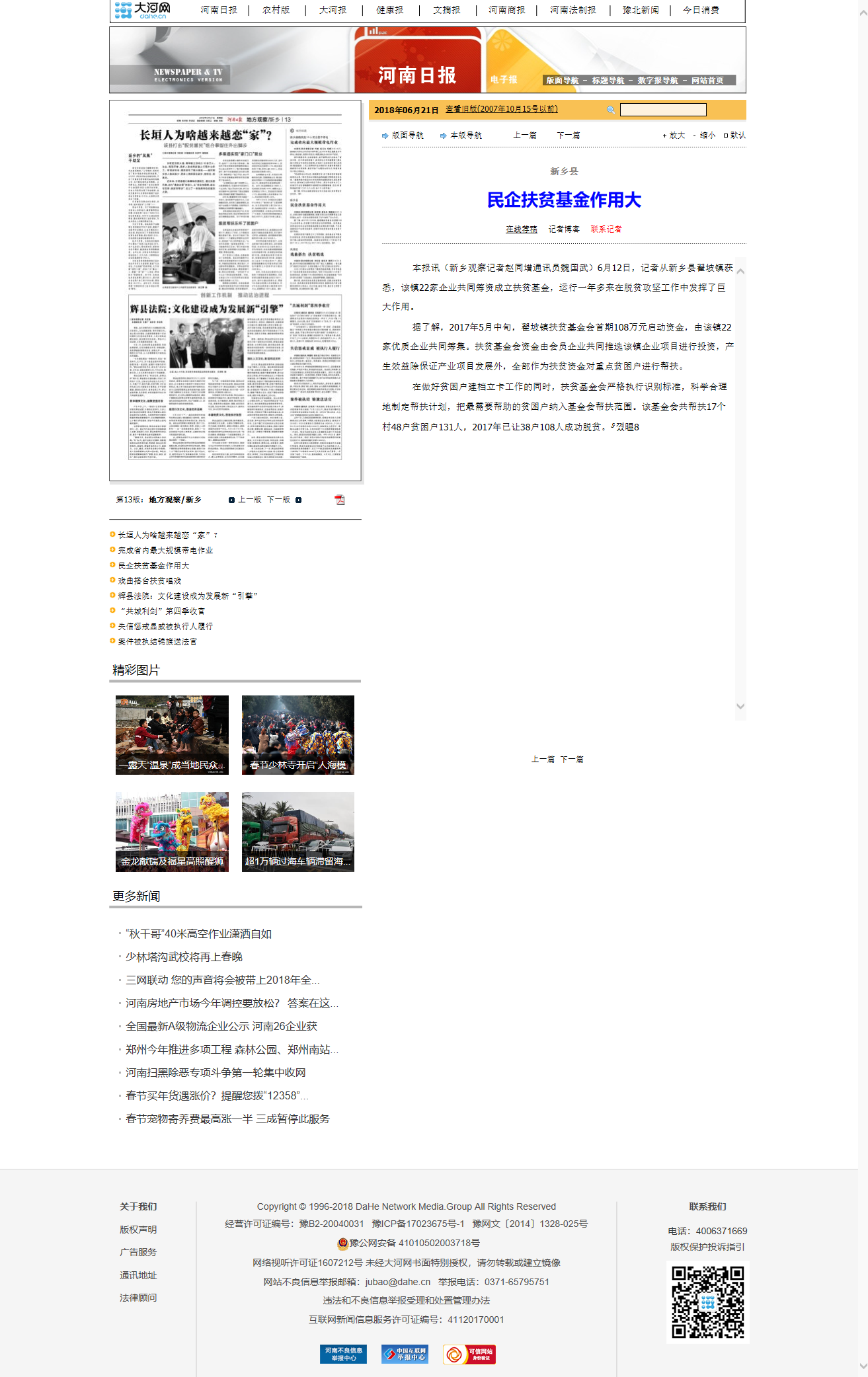Click the 公网安备 police badge icon

342,1243
